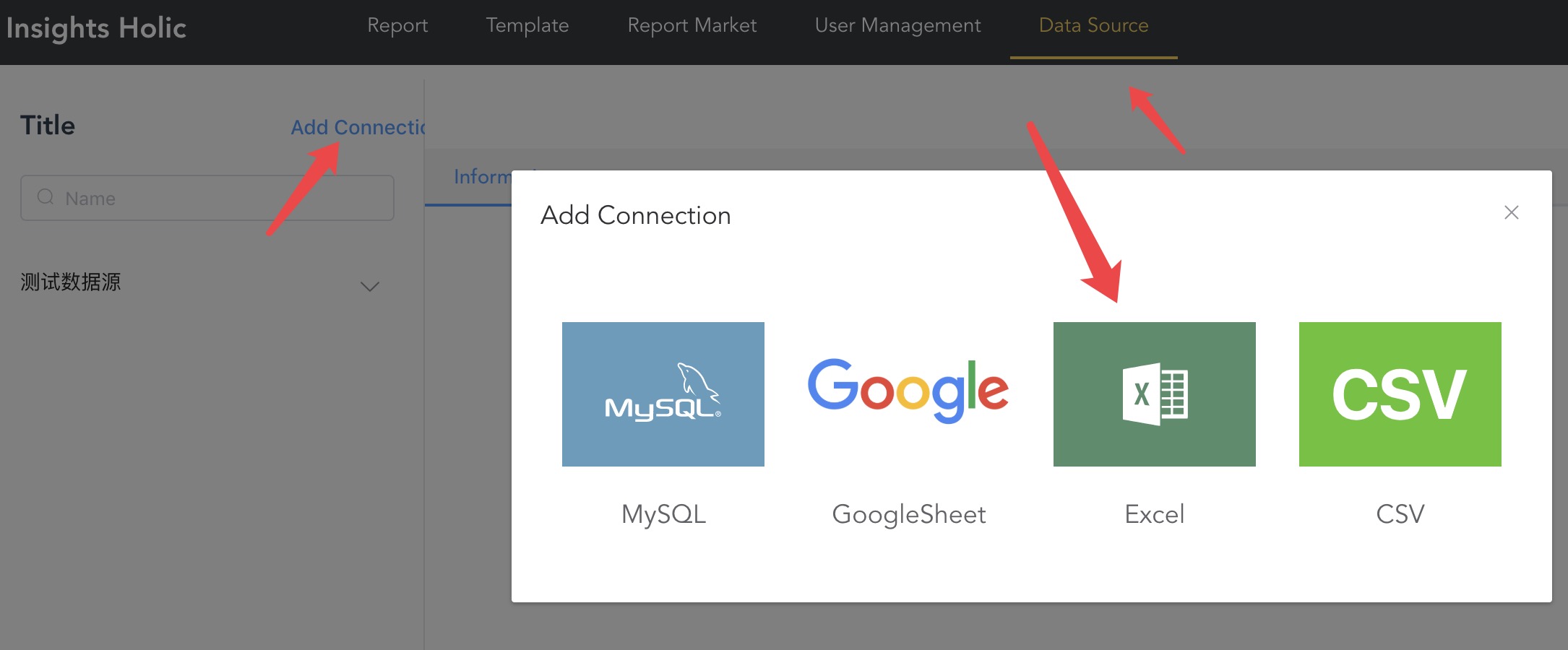Open the Template menu
1568x650 pixels.
tap(527, 25)
